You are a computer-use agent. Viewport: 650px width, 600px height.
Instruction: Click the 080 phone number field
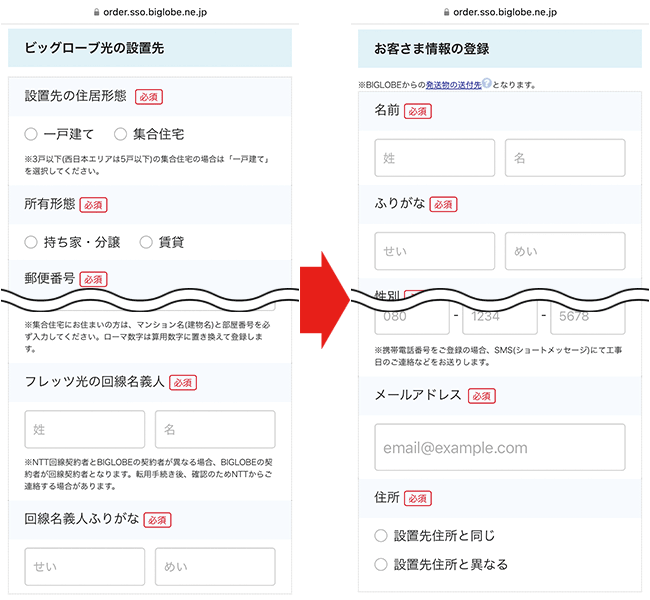(412, 318)
